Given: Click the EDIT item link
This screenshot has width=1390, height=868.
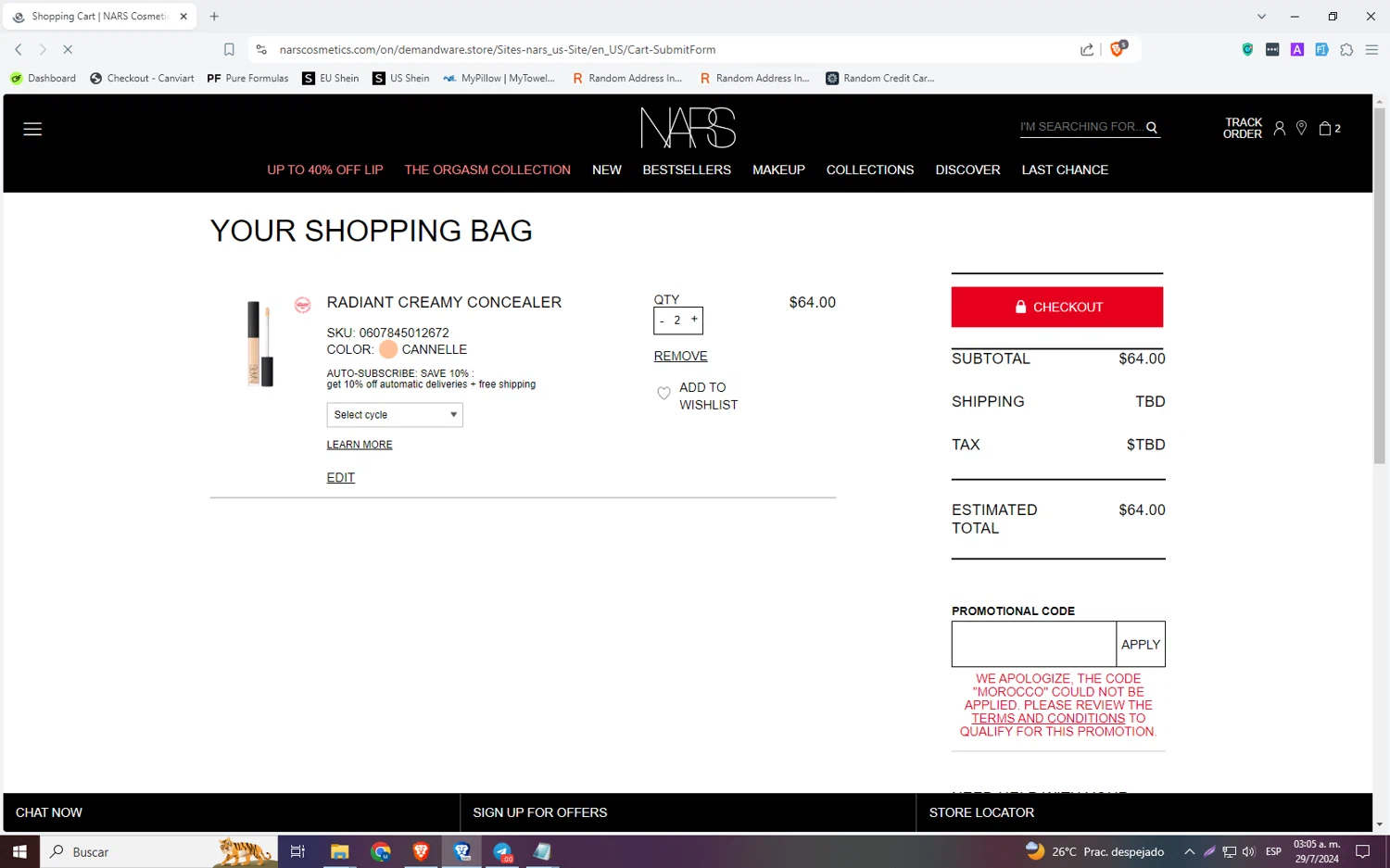Looking at the screenshot, I should (341, 477).
